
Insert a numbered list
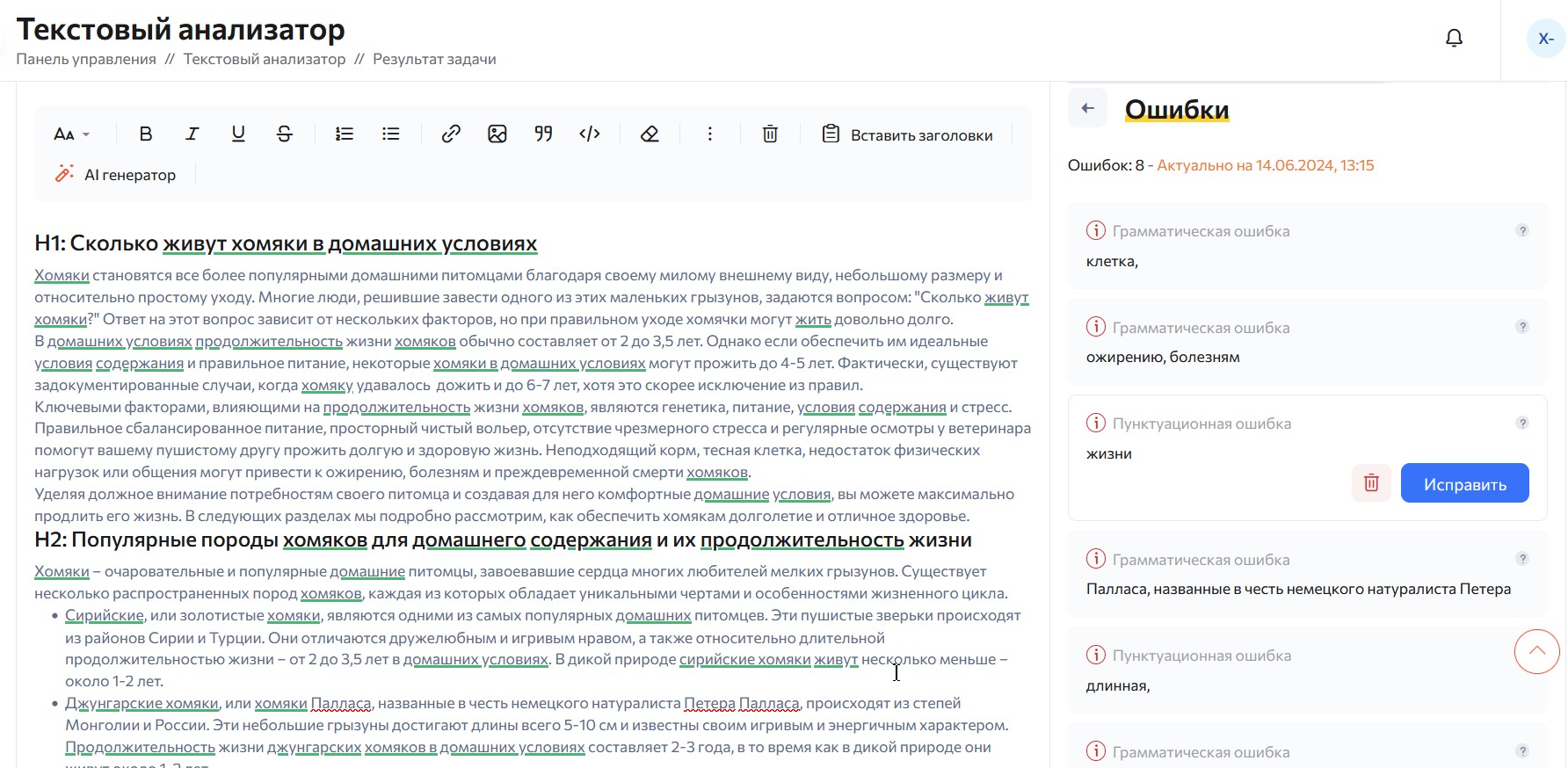[x=345, y=134]
